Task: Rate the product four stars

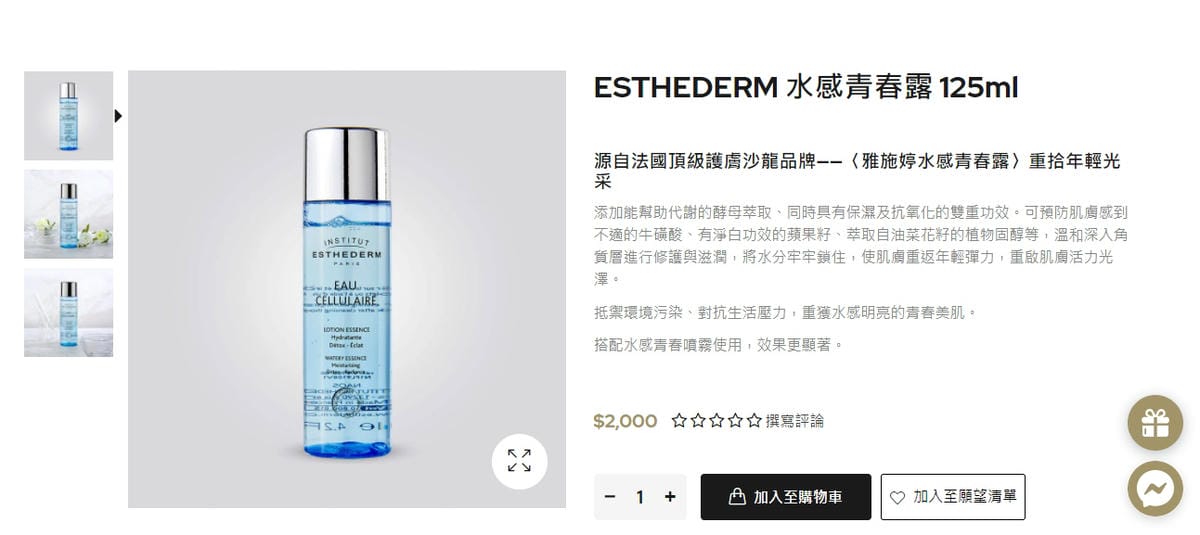Action: 736,421
